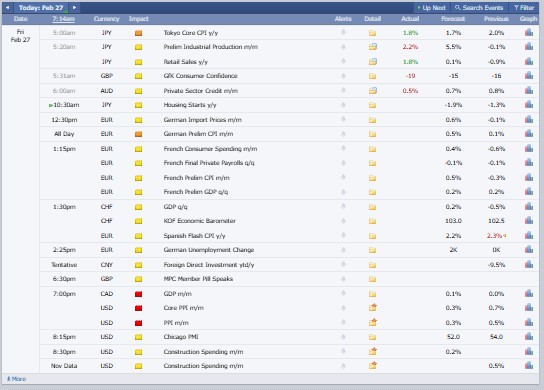544x390 pixels.
Task: Open event Foreign Direct Investment ytd/y
Action: click(209, 265)
